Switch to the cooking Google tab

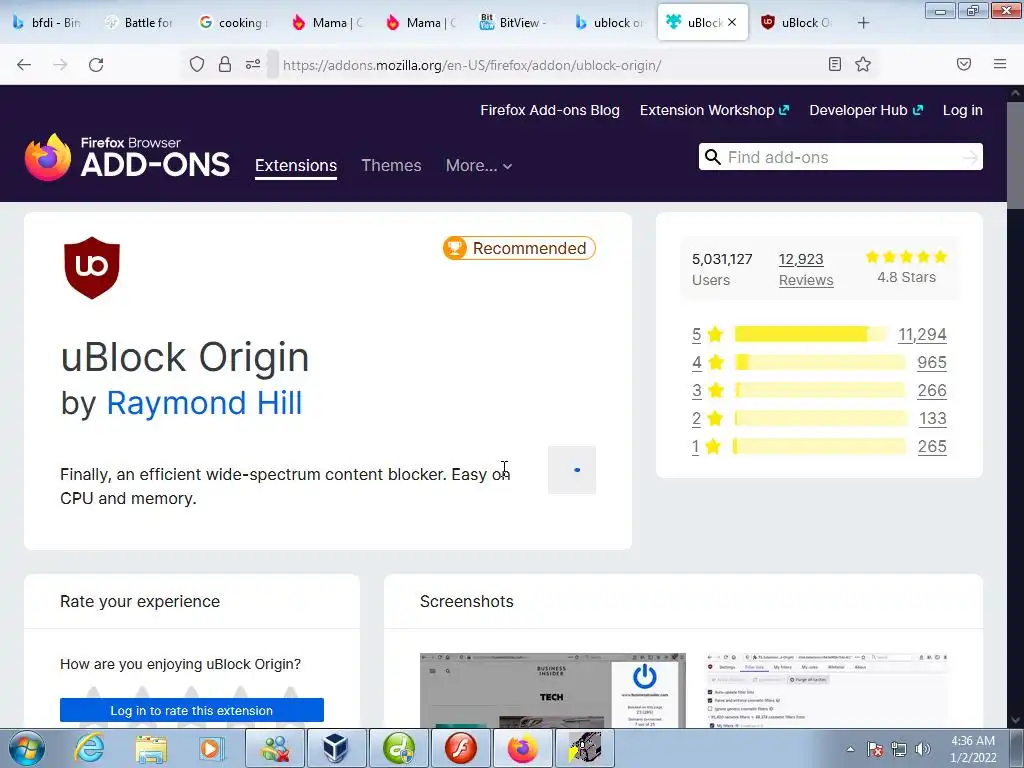tap(235, 23)
